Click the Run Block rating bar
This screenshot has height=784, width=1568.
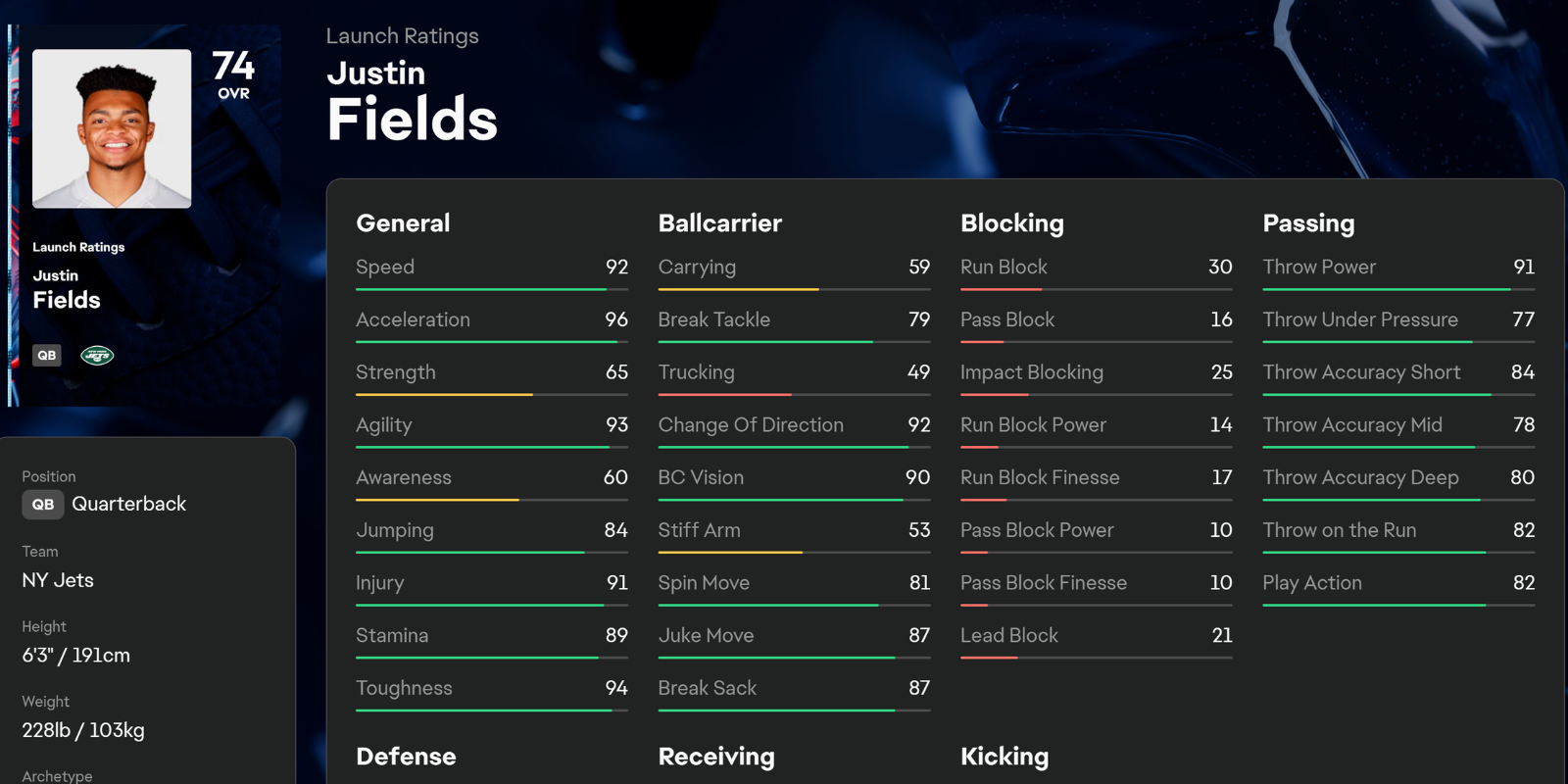[1096, 289]
